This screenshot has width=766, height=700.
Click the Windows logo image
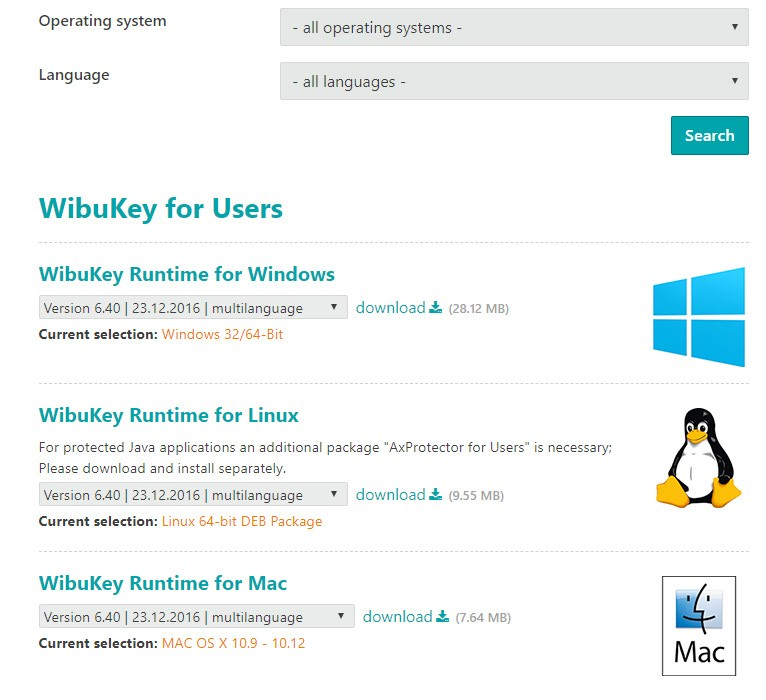pos(699,317)
